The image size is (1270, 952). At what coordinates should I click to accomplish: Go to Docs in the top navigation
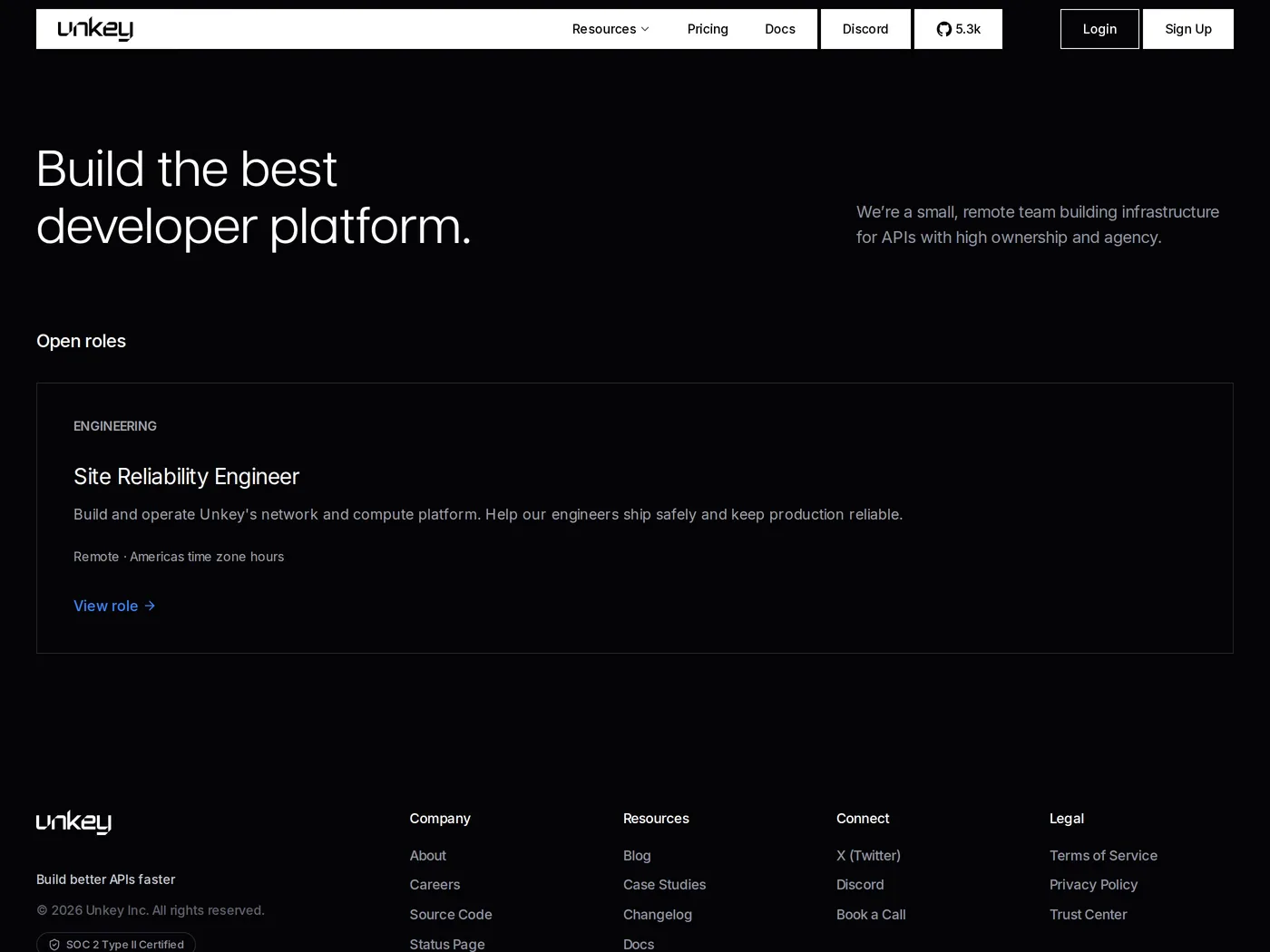(780, 29)
